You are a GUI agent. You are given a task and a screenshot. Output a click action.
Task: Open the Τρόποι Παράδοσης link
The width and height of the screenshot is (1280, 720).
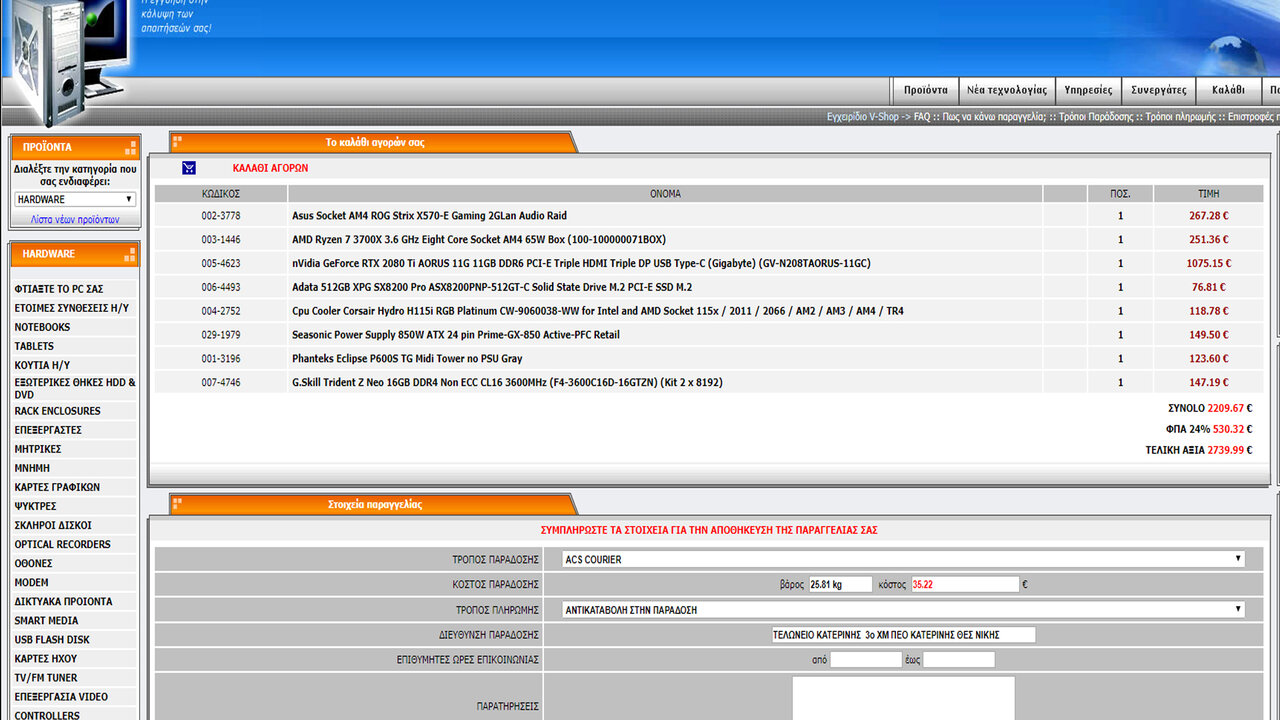click(1095, 117)
